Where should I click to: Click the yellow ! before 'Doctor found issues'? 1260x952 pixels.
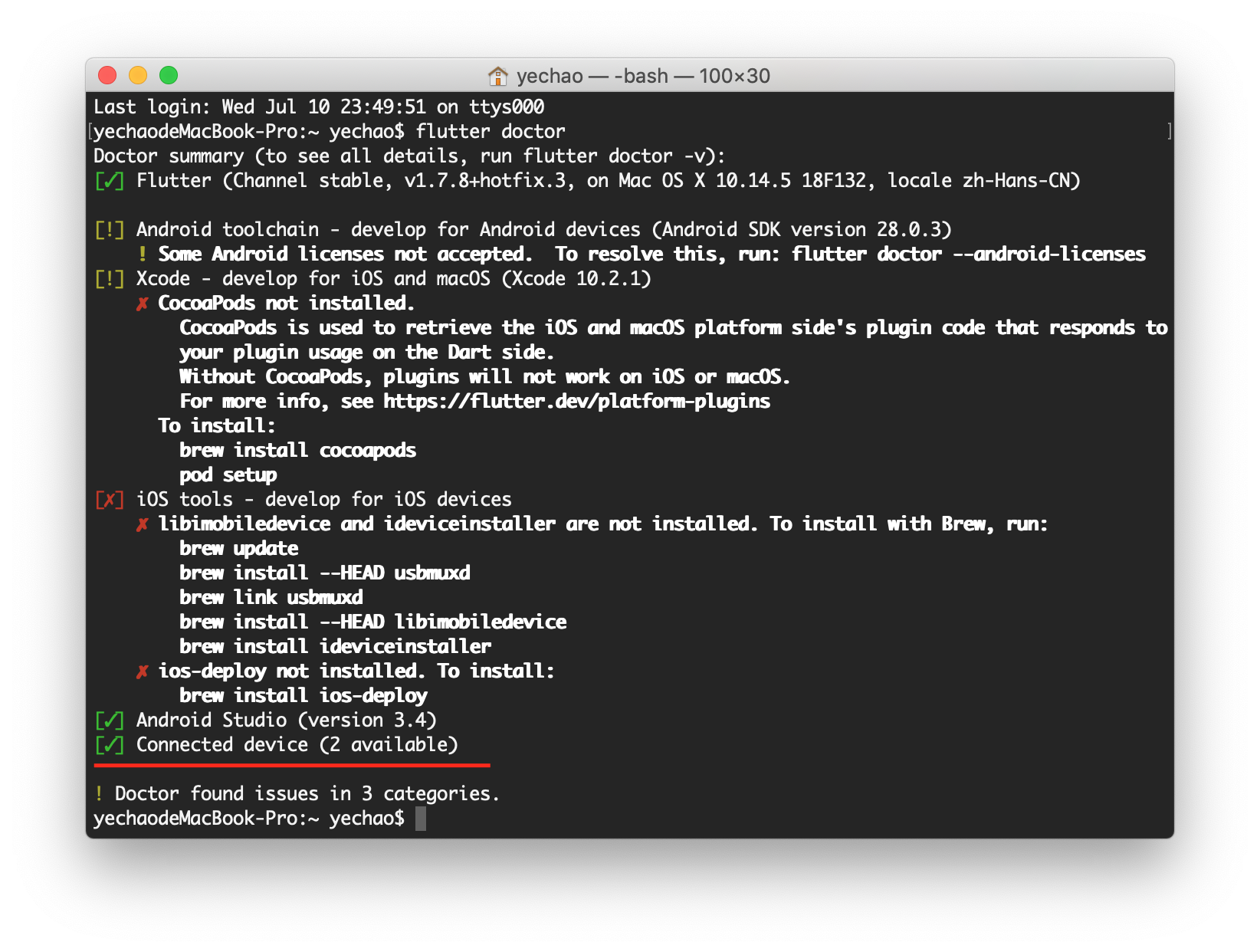click(x=99, y=793)
